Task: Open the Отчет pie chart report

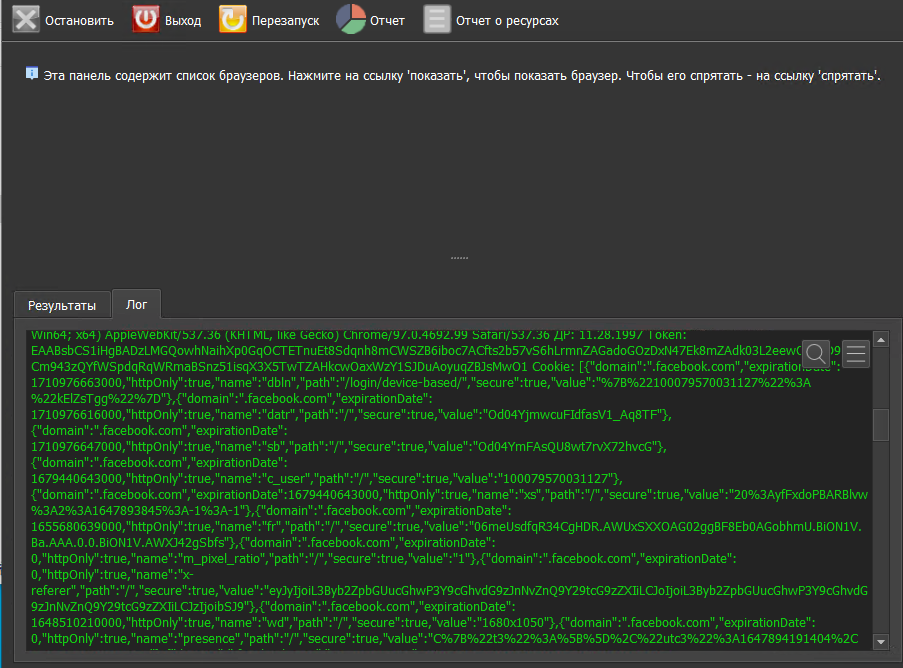Action: 371,20
